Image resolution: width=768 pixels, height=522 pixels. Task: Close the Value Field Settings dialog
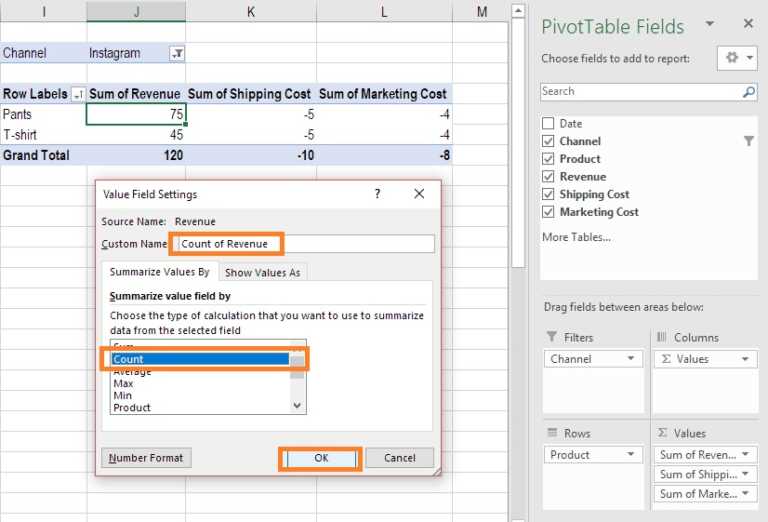click(419, 194)
